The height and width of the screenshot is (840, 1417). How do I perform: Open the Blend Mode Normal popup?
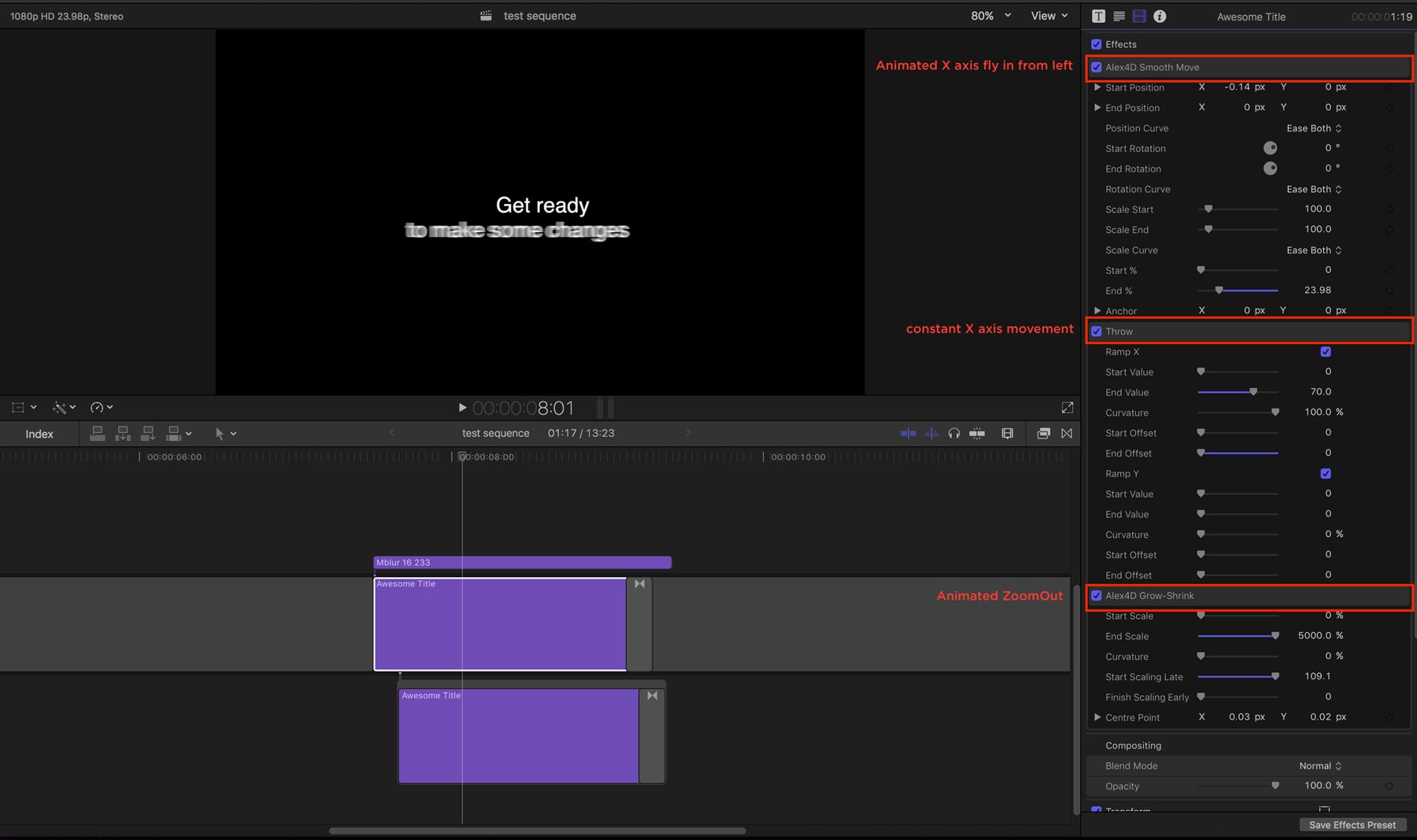1320,766
